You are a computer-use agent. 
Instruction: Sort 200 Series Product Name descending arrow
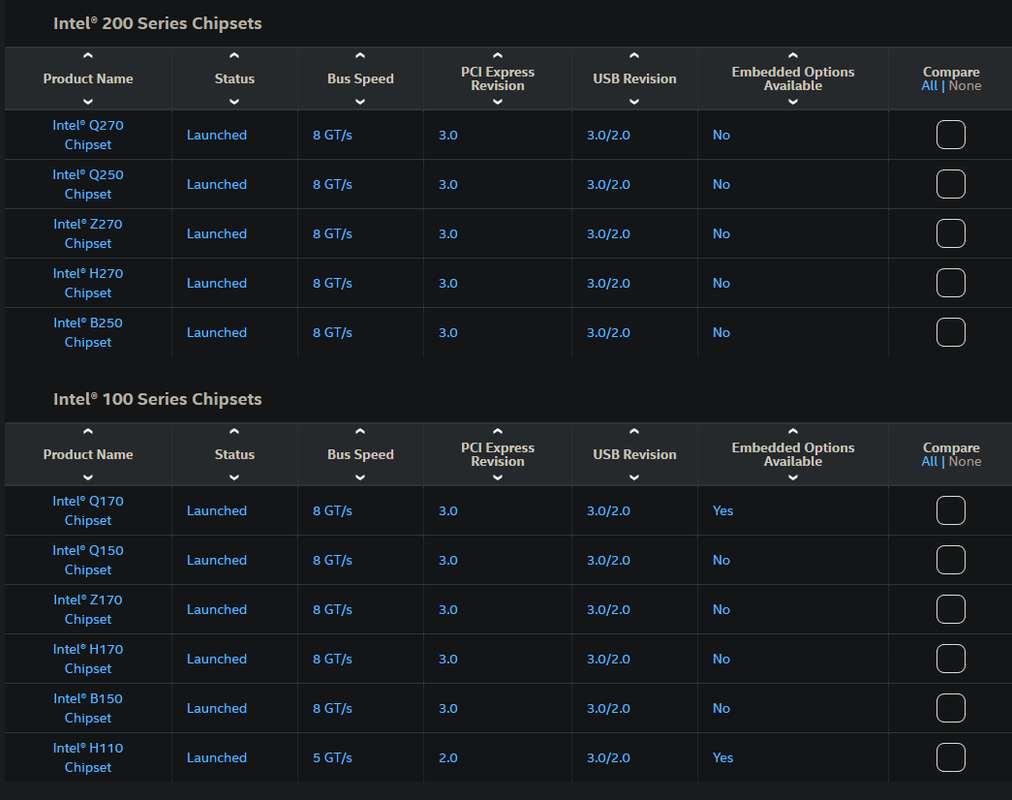pyautogui.click(x=88, y=101)
